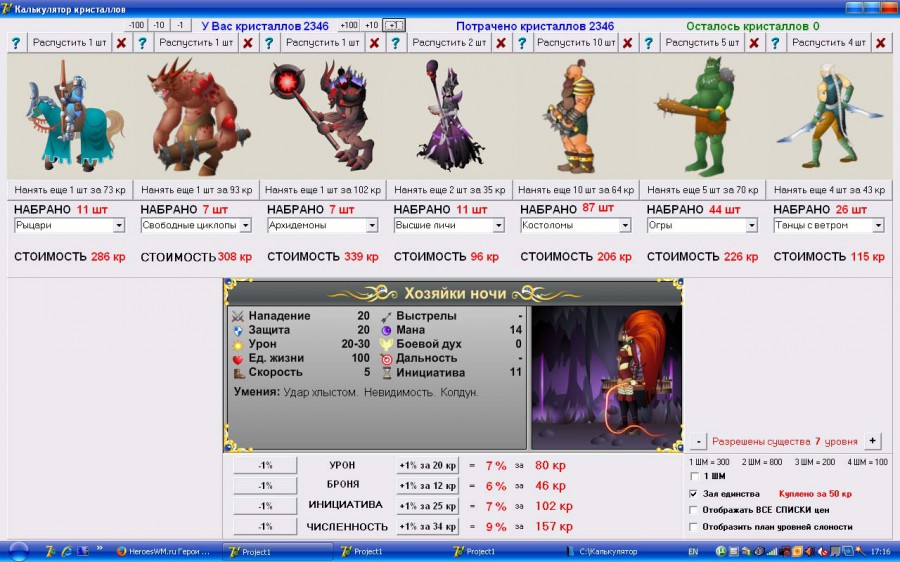This screenshot has width=900, height=562.
Task: Click the question mark beside Распустить 5 шт
Action: [649, 43]
